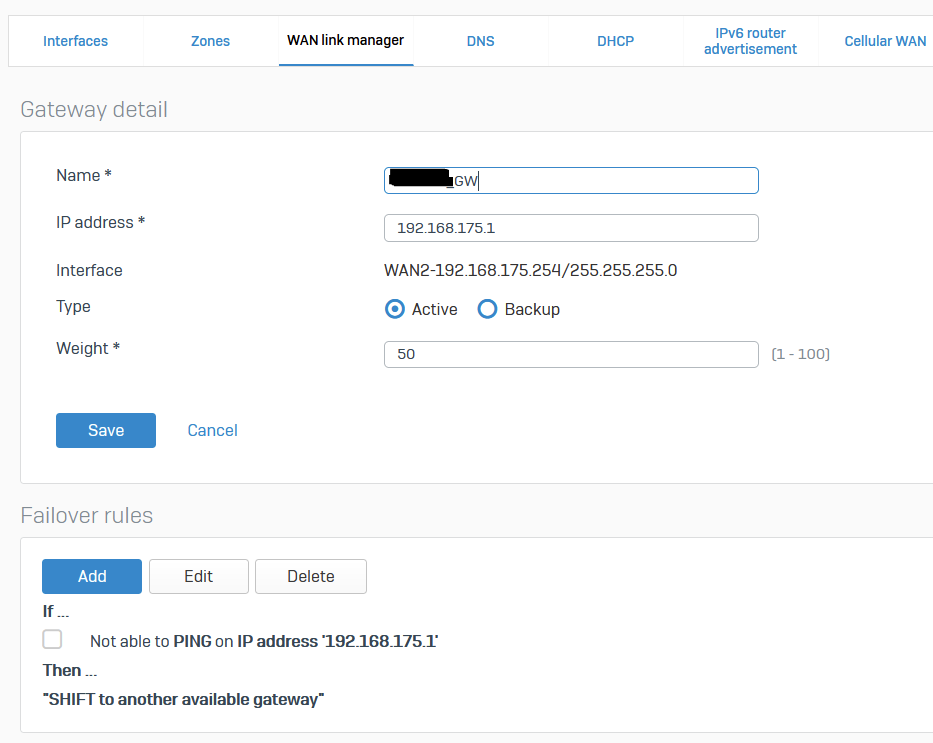Switch to the Cellular WAN tab
Image resolution: width=933 pixels, height=743 pixels.
point(884,41)
